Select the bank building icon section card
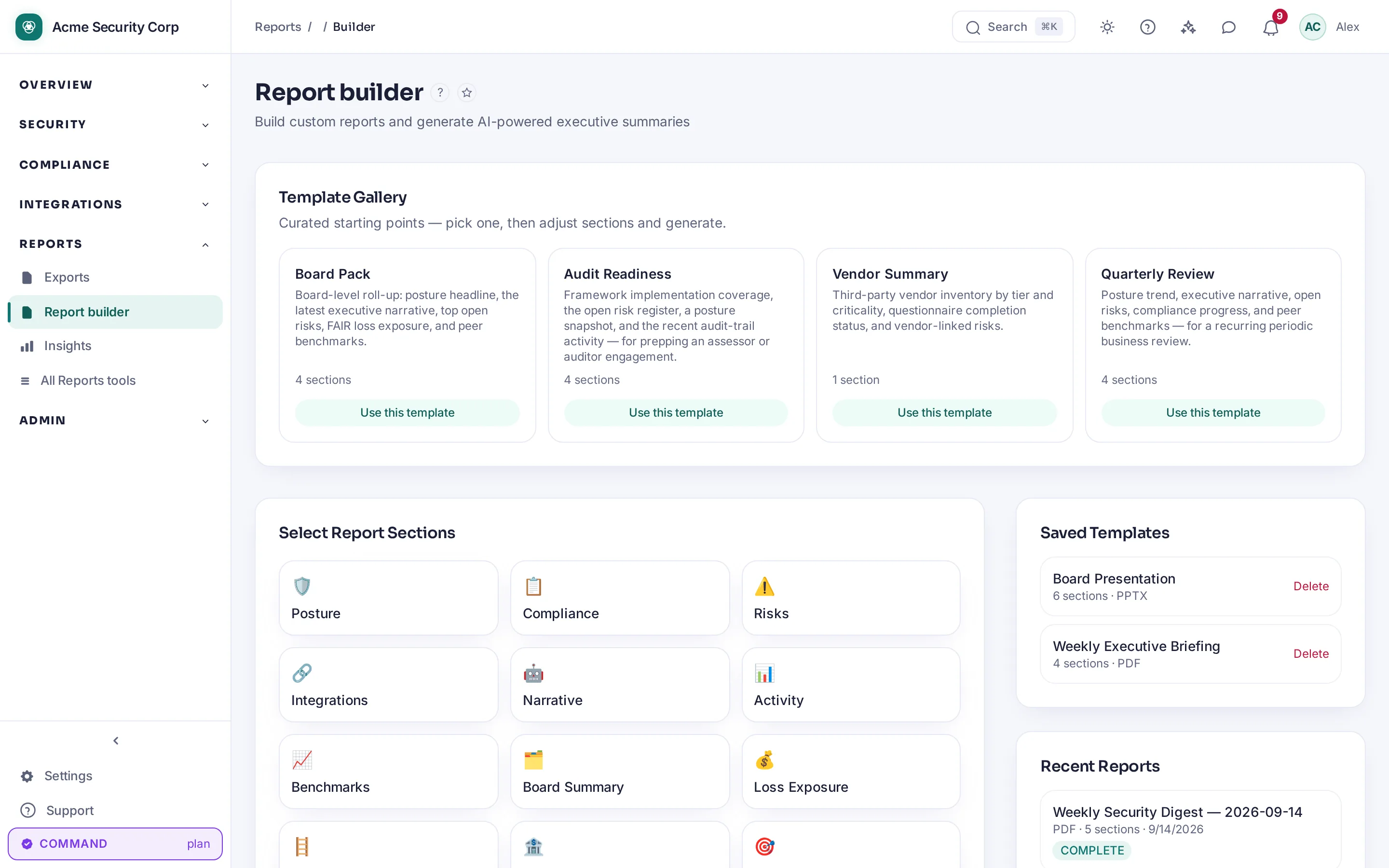 (x=620, y=845)
